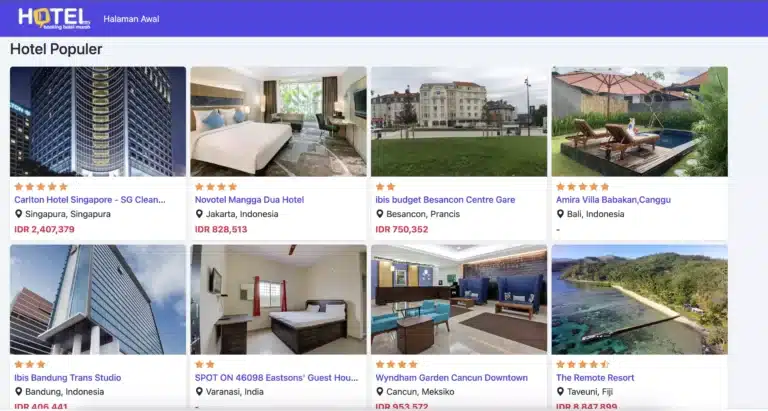The height and width of the screenshot is (411, 768).
Task: Click location pin icon beside Singapura, Singapura
Action: [x=19, y=214]
